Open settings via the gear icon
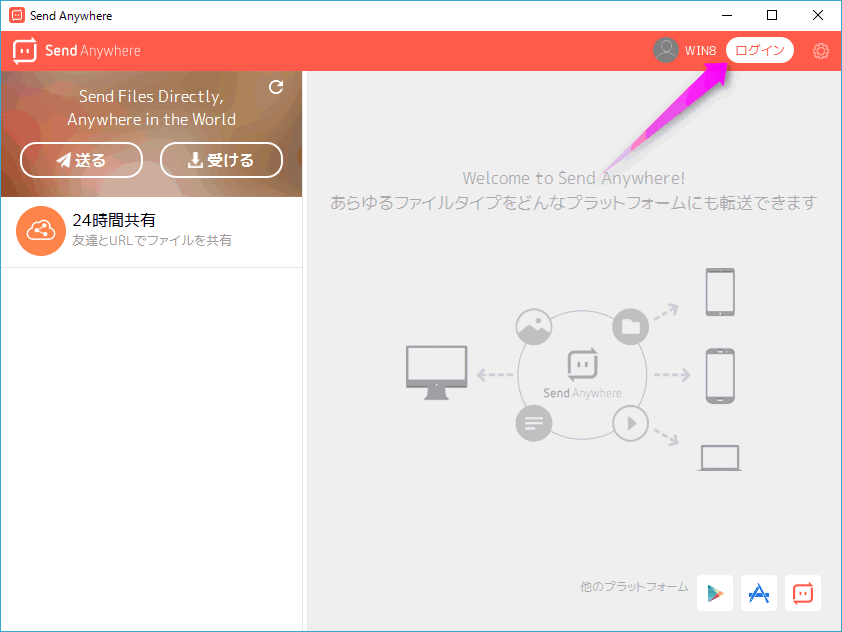 821,51
